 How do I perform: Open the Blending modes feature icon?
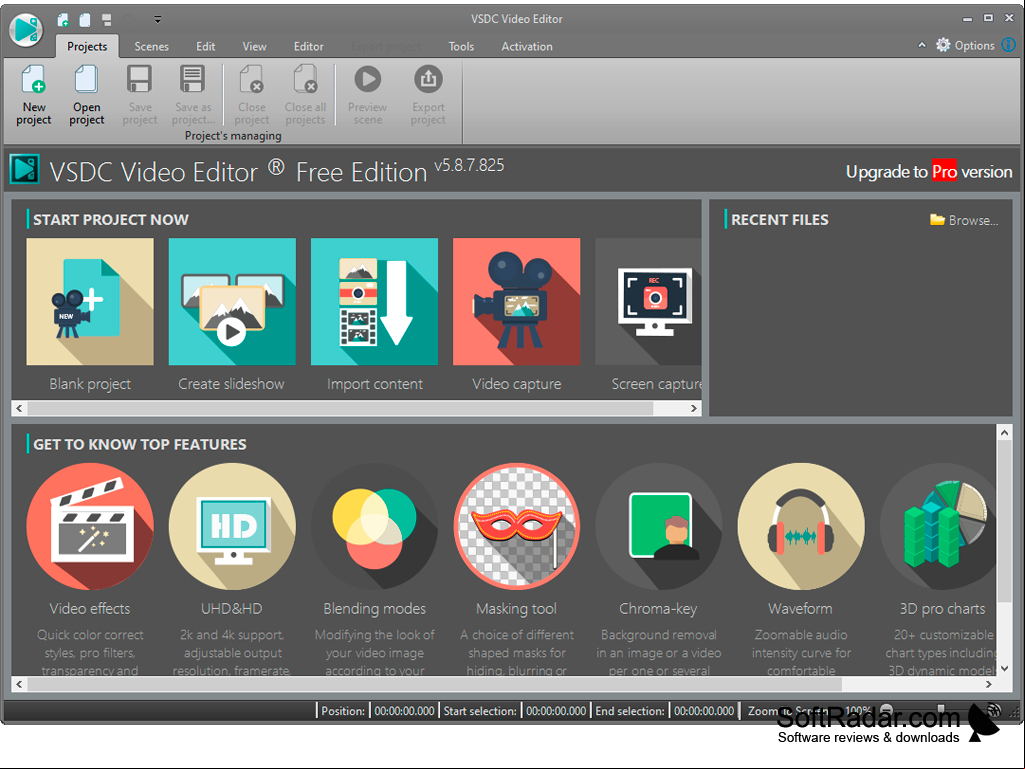tap(375, 526)
